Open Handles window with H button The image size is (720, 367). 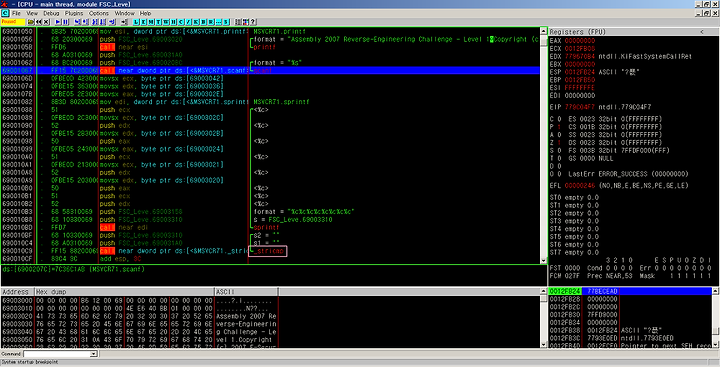point(173,22)
